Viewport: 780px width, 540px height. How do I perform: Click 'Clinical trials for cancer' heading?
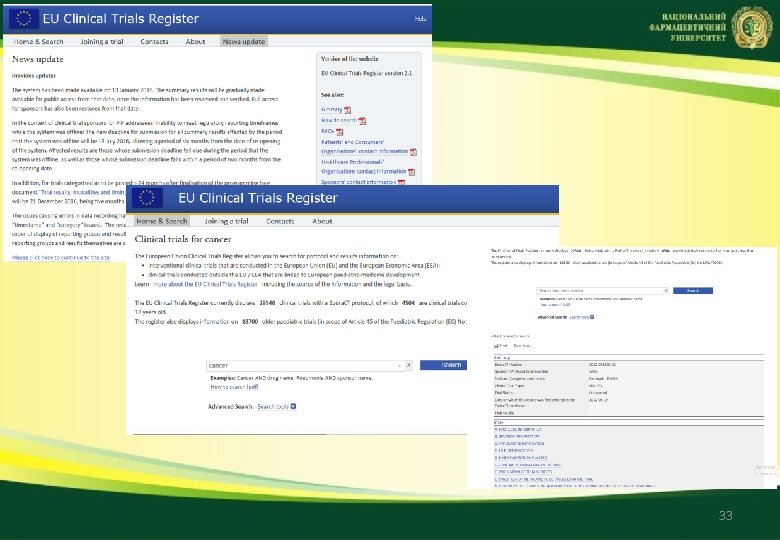tap(183, 239)
